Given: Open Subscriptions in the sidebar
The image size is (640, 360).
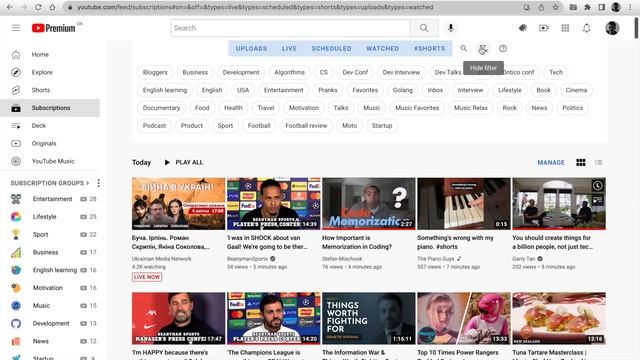Looking at the screenshot, I should click(50, 108).
